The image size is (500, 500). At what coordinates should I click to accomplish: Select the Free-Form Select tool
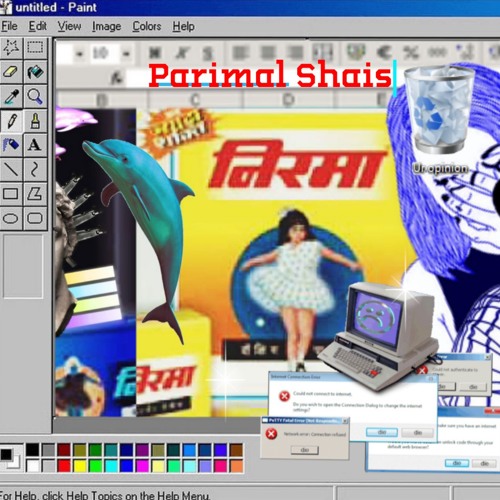click(x=11, y=48)
